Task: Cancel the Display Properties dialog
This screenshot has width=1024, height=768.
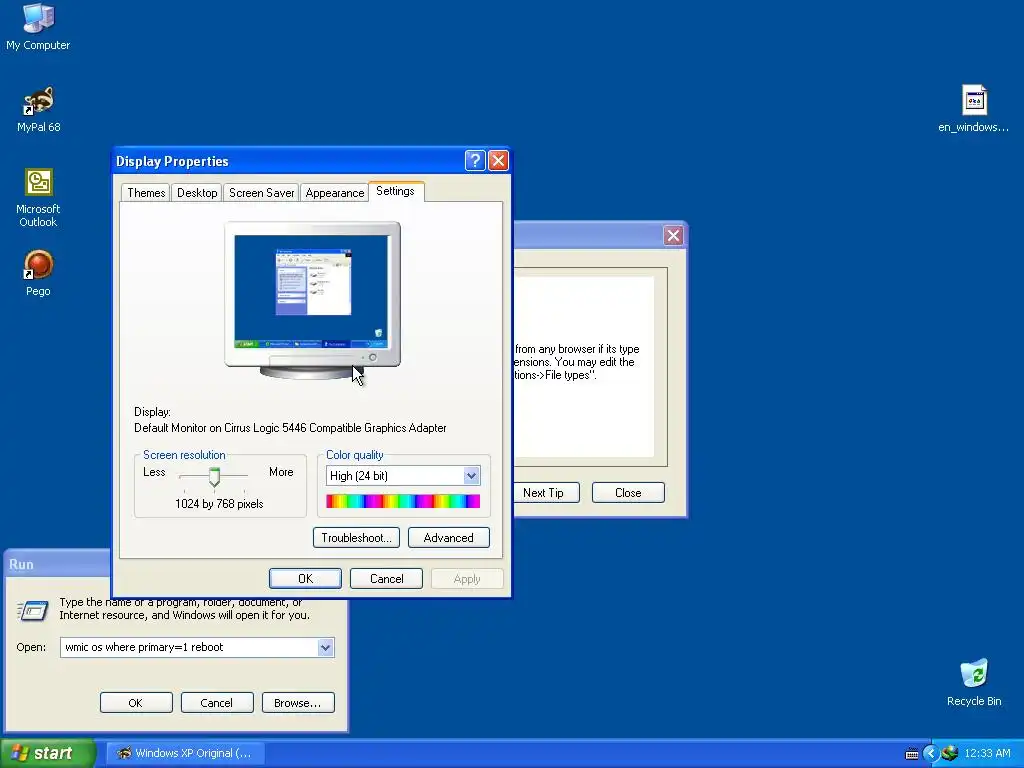Action: coord(387,579)
